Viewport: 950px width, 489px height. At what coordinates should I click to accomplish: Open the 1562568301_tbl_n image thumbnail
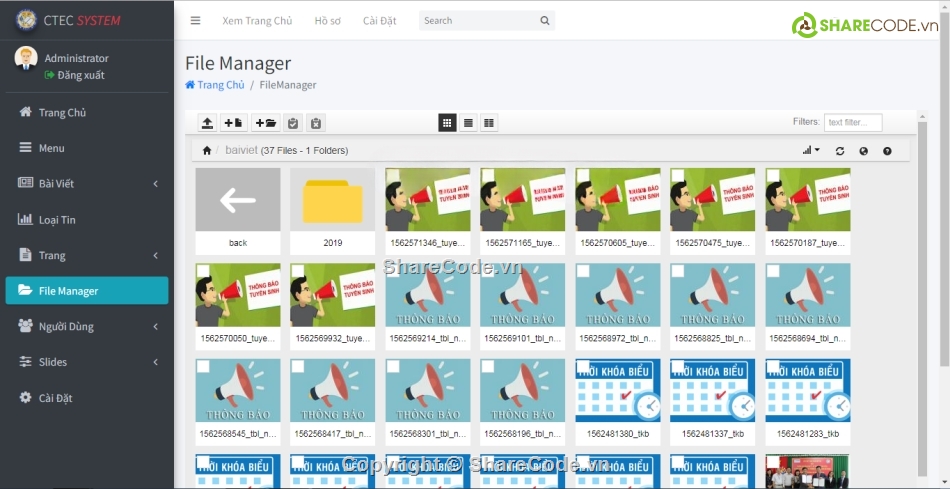coord(428,390)
